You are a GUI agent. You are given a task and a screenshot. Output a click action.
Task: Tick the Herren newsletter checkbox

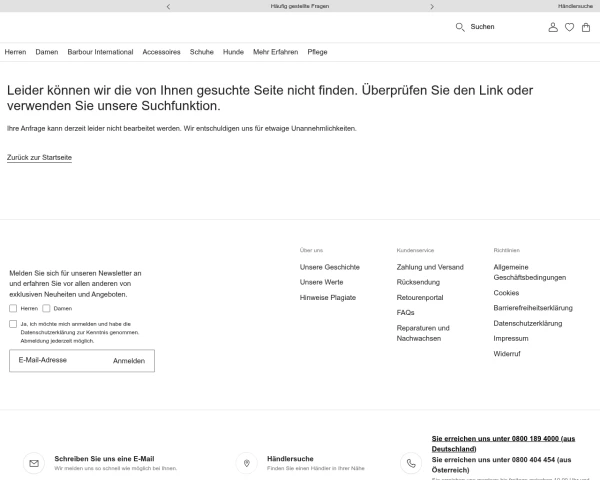[x=13, y=308]
